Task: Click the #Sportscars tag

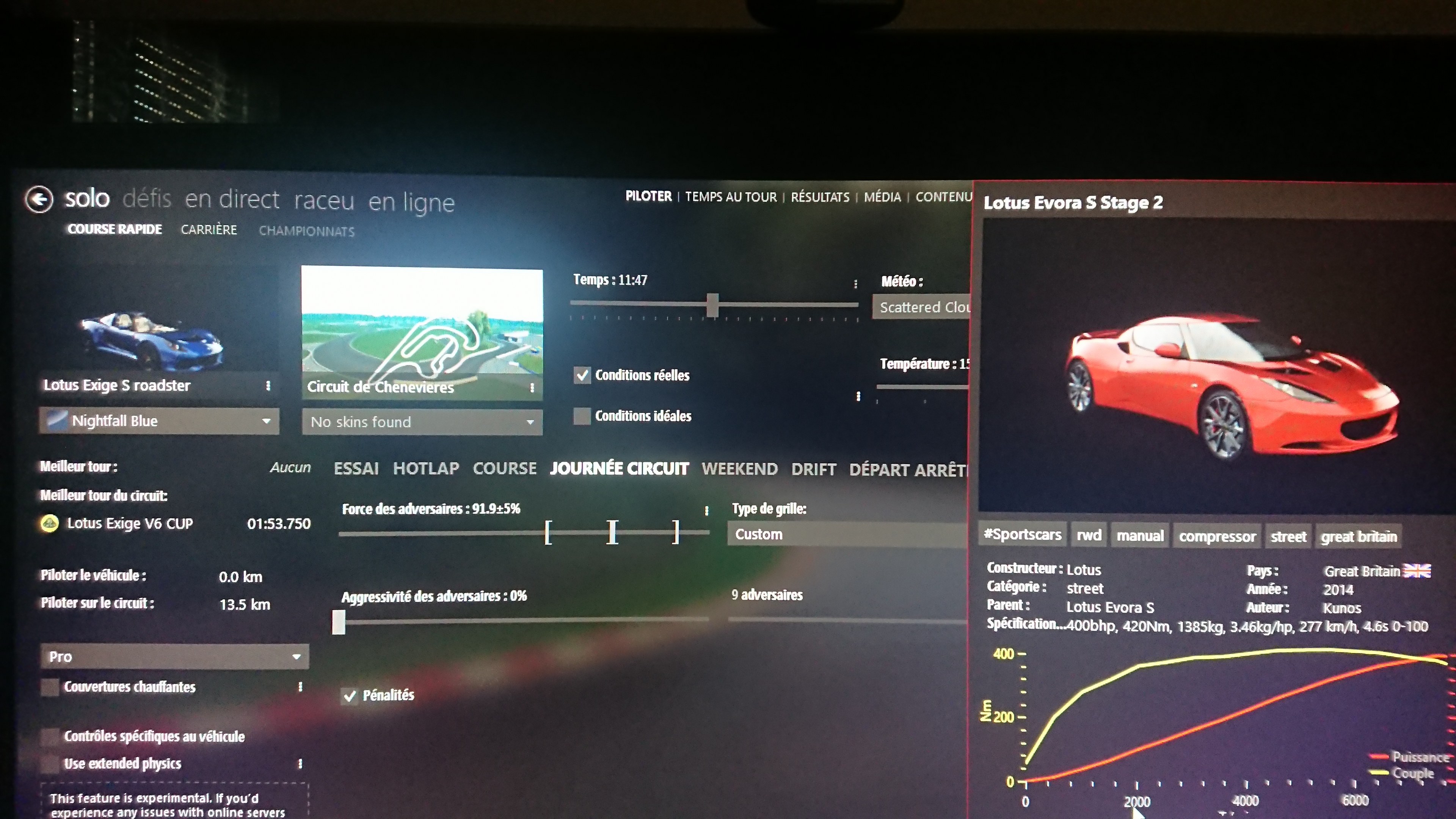Action: (1023, 535)
